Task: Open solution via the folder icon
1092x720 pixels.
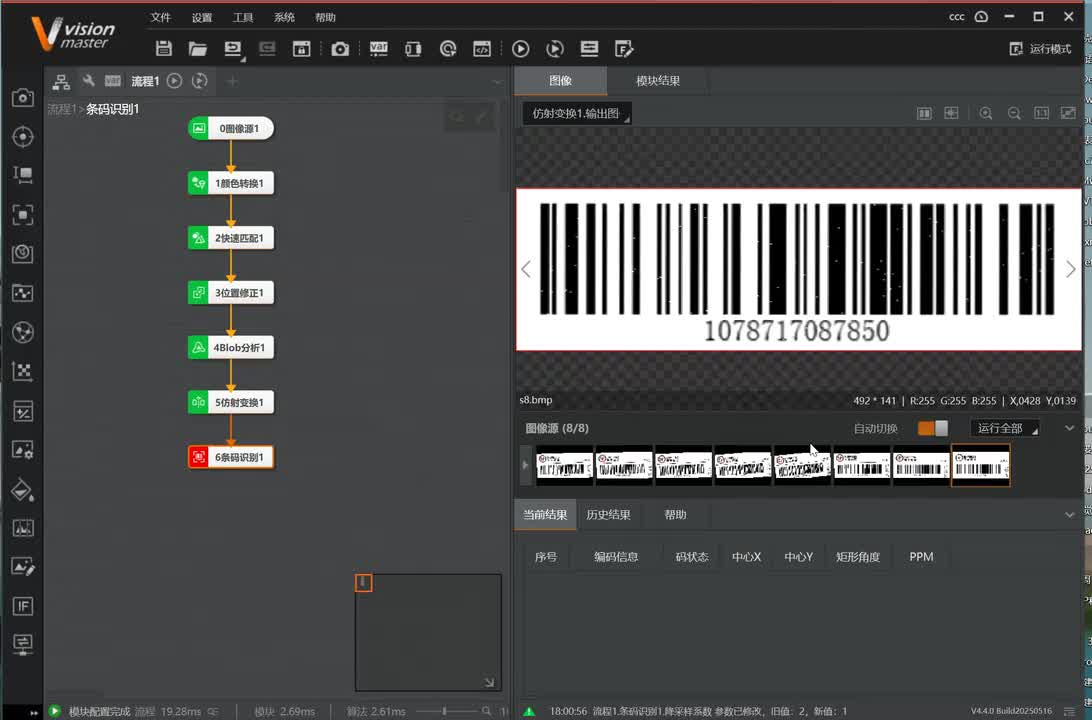Action: click(x=198, y=48)
